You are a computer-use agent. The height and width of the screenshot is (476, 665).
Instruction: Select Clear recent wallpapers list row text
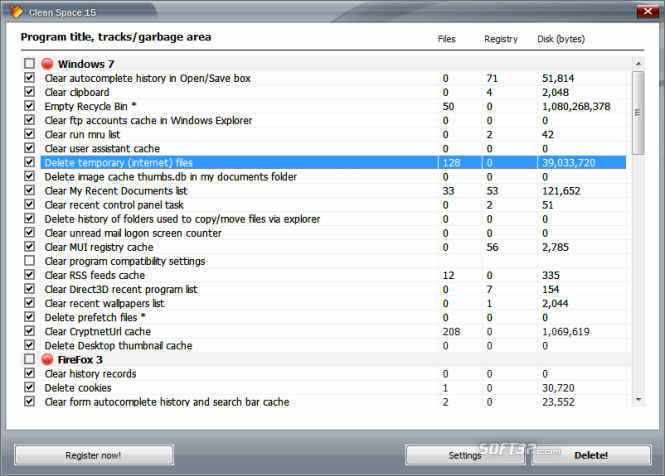pyautogui.click(x=104, y=303)
